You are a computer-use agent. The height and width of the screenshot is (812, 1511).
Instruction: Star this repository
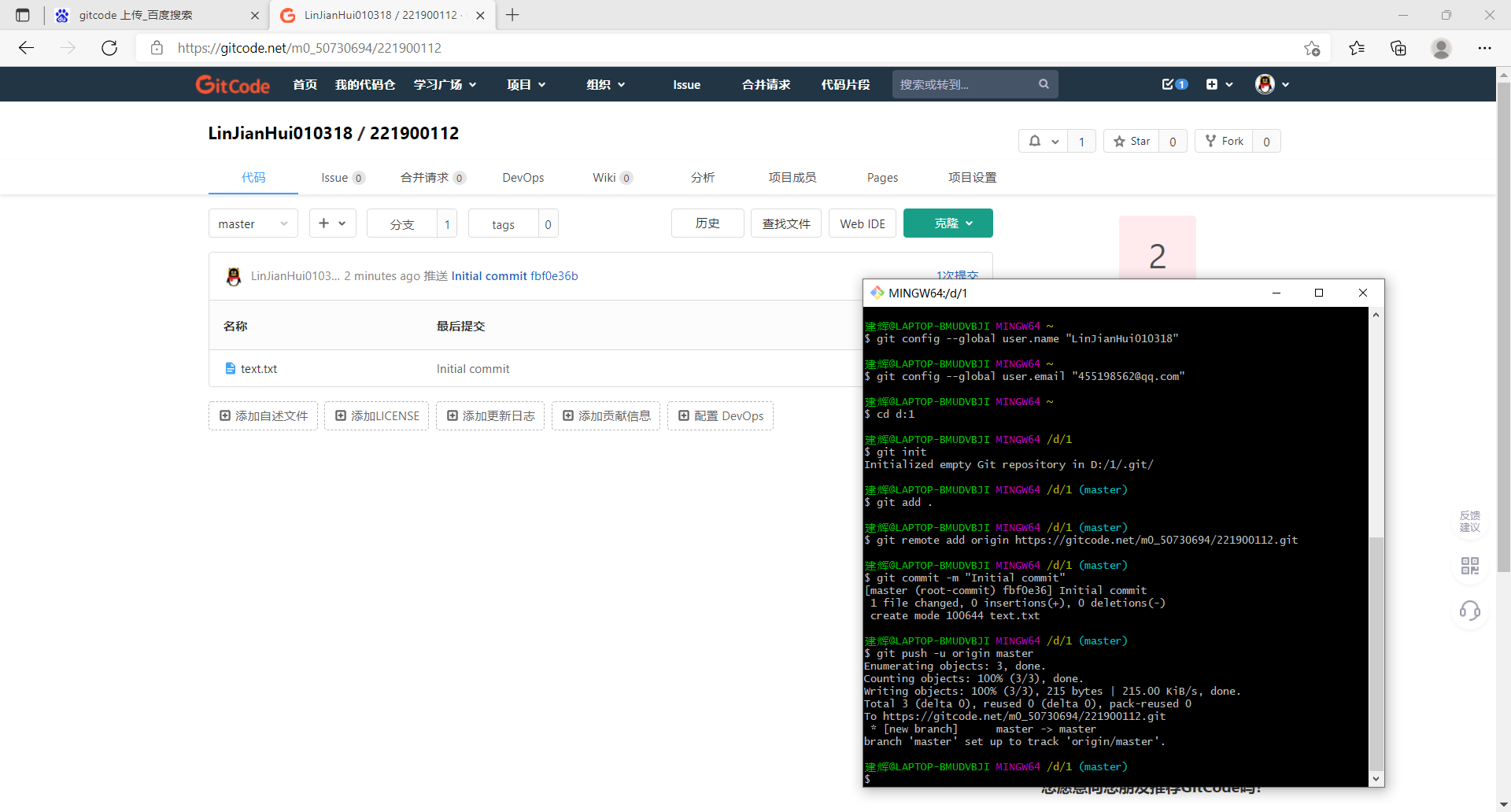pos(1131,141)
